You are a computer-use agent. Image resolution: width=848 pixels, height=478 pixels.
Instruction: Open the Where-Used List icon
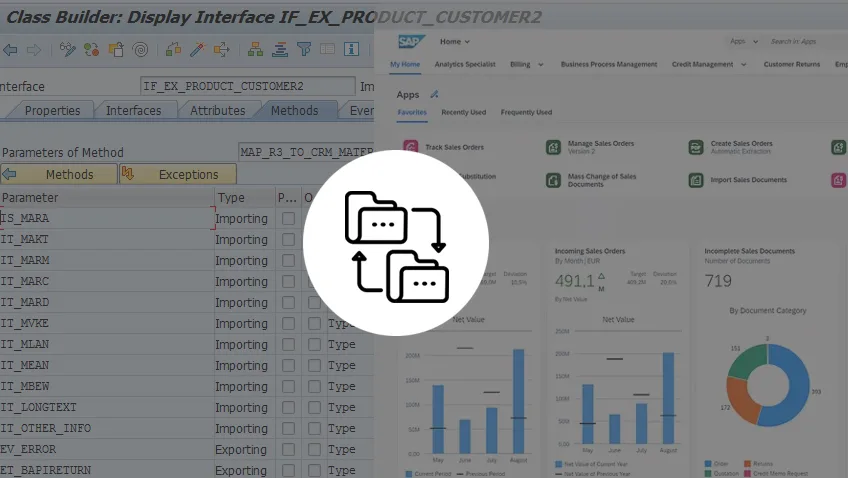point(221,50)
